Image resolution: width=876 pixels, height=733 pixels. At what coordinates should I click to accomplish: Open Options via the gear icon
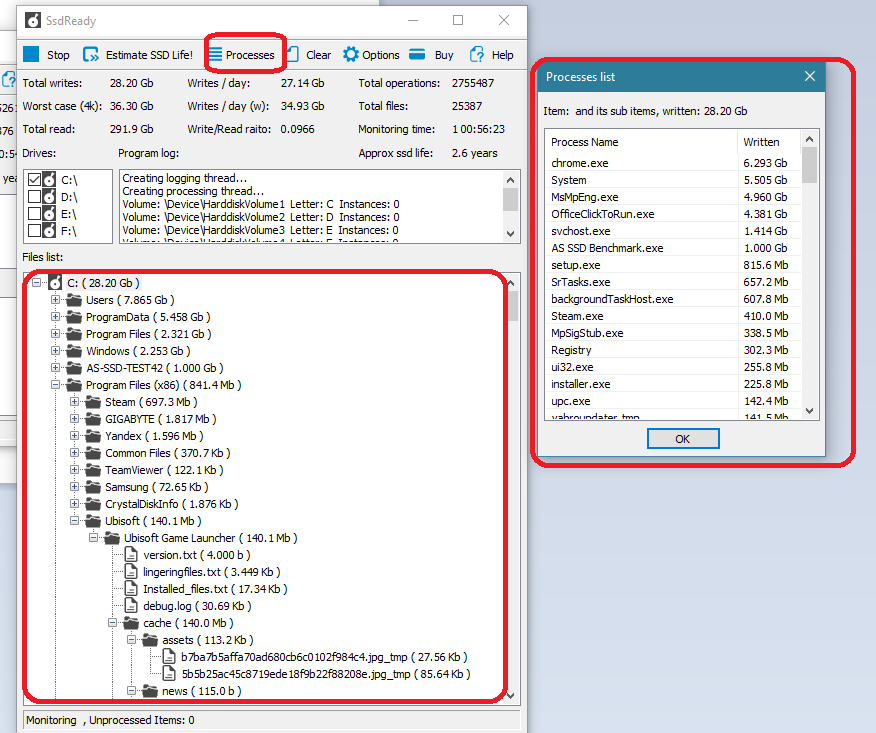point(351,54)
